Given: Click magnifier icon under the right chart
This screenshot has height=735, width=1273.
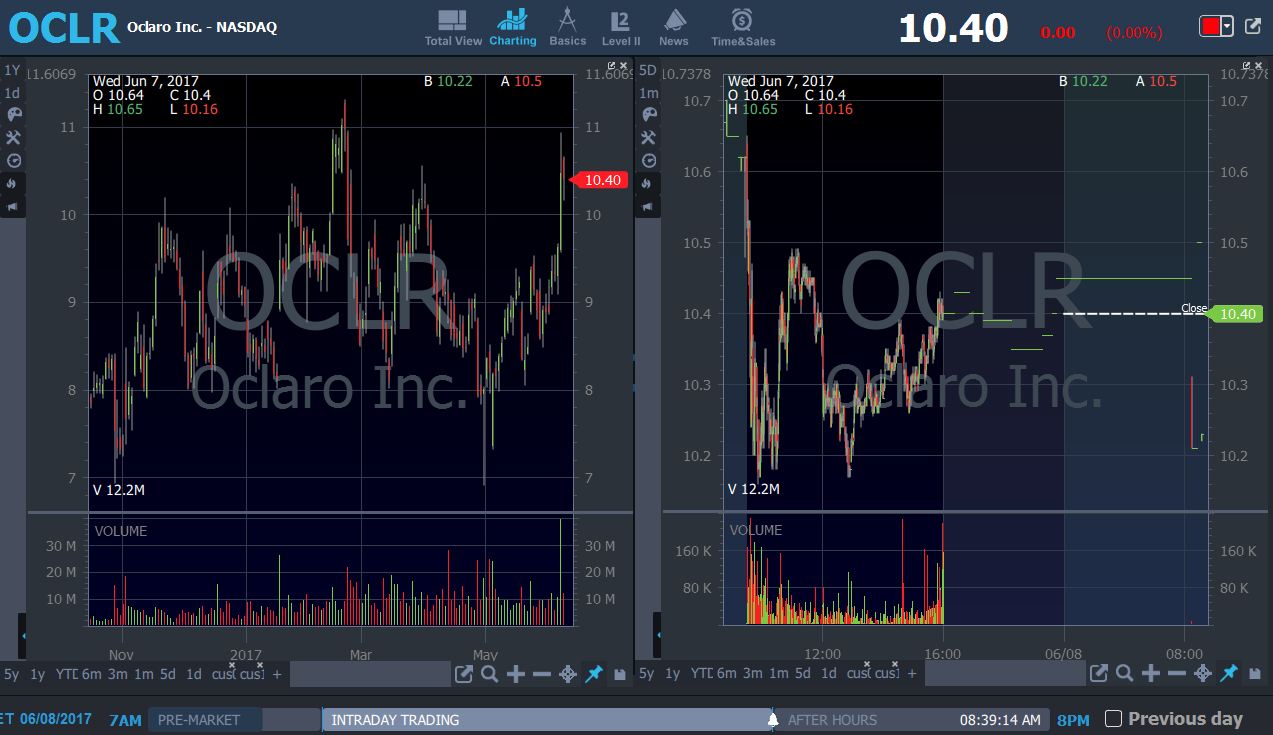Looking at the screenshot, I should [x=1124, y=674].
